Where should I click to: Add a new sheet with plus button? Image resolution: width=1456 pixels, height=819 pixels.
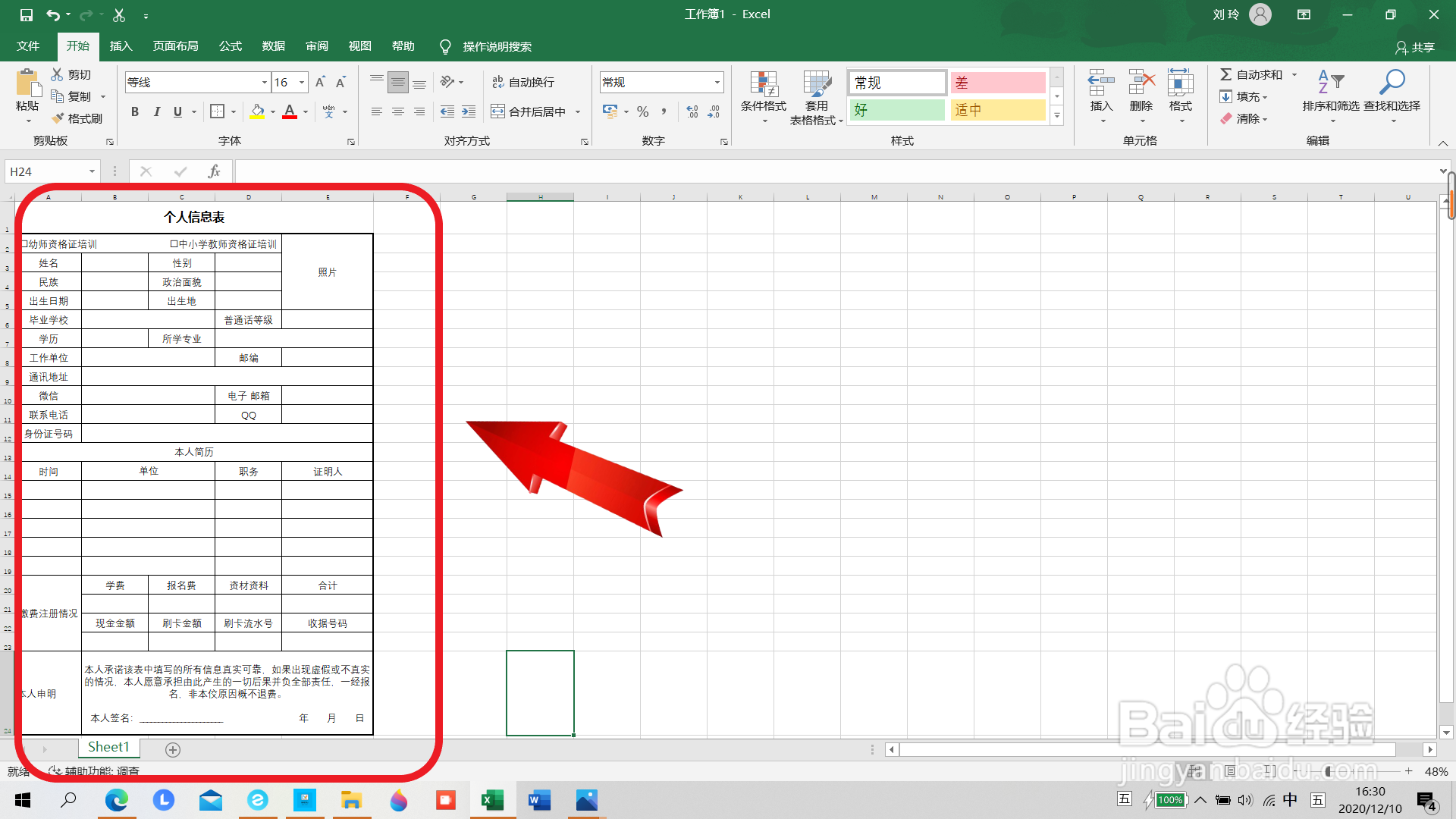173,749
